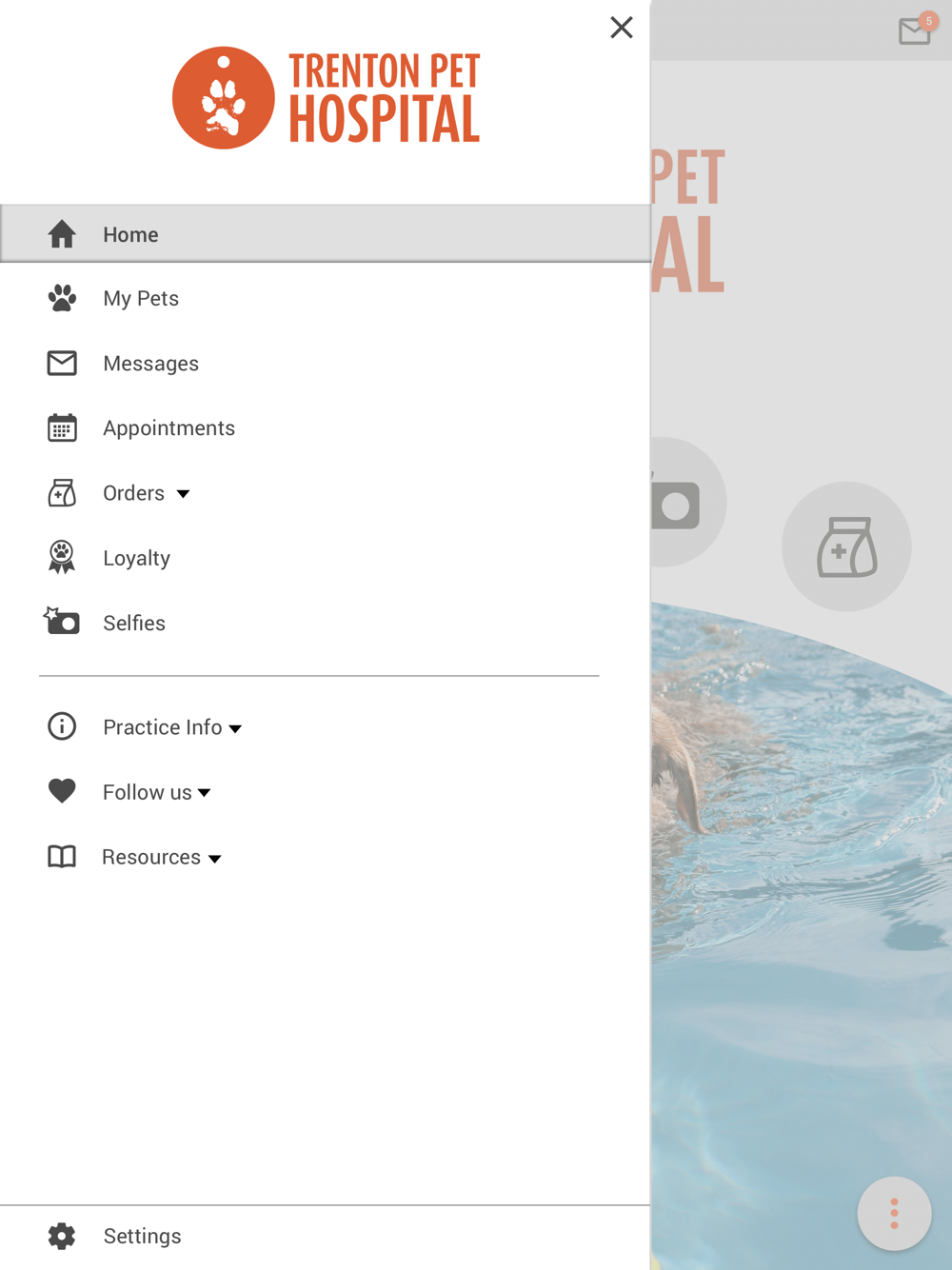Click the Selfies camera icon in menu
Viewport: 952px width, 1270px height.
point(62,622)
